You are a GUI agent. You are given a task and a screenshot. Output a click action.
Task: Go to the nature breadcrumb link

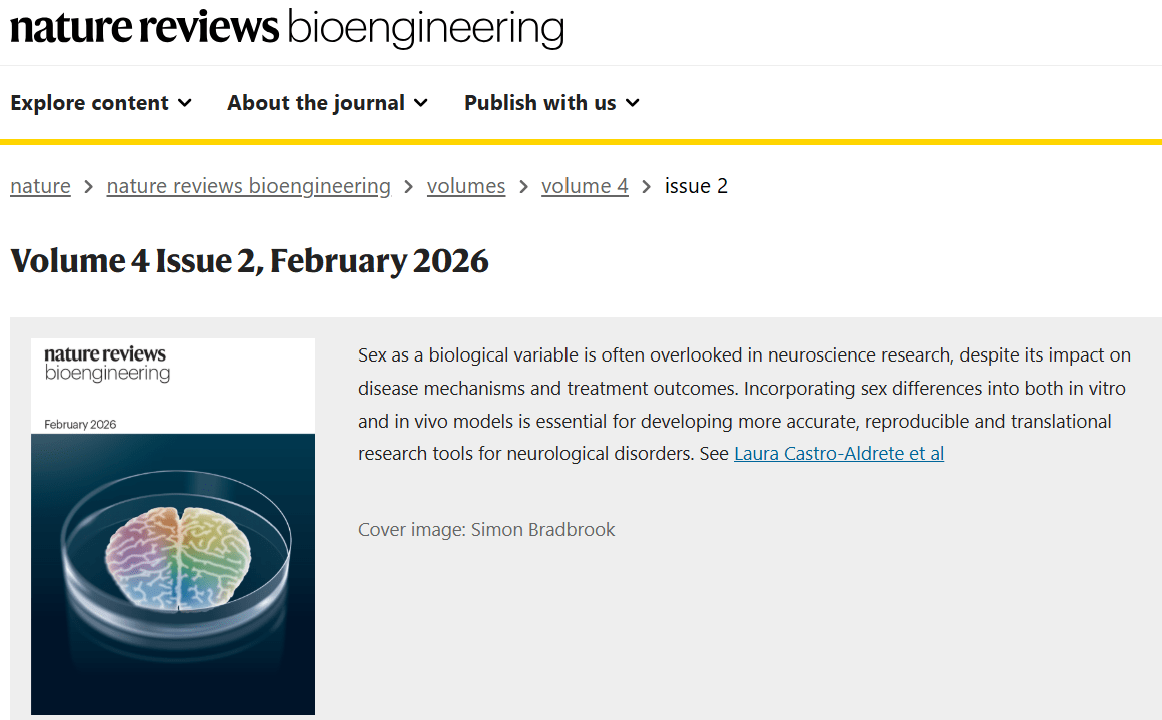pyautogui.click(x=40, y=186)
